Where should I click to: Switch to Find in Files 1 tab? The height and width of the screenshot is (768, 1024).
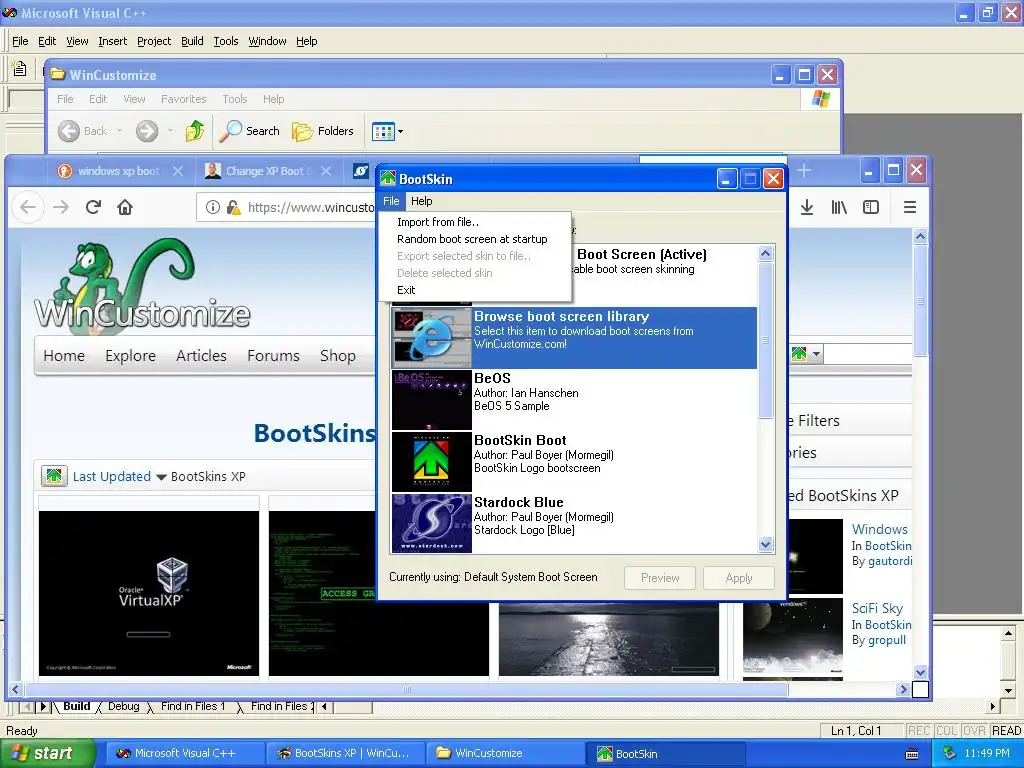tap(193, 706)
